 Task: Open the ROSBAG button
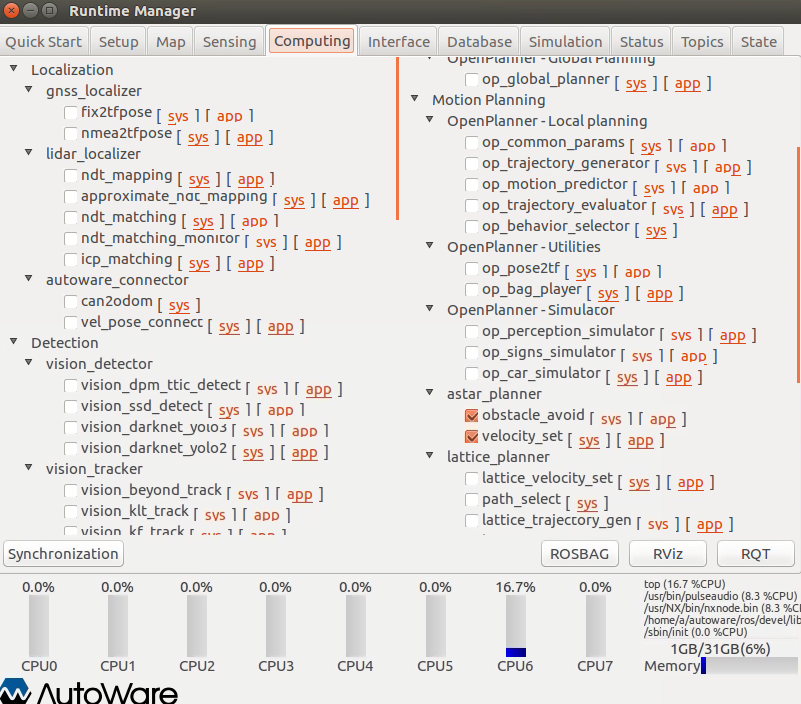click(580, 554)
